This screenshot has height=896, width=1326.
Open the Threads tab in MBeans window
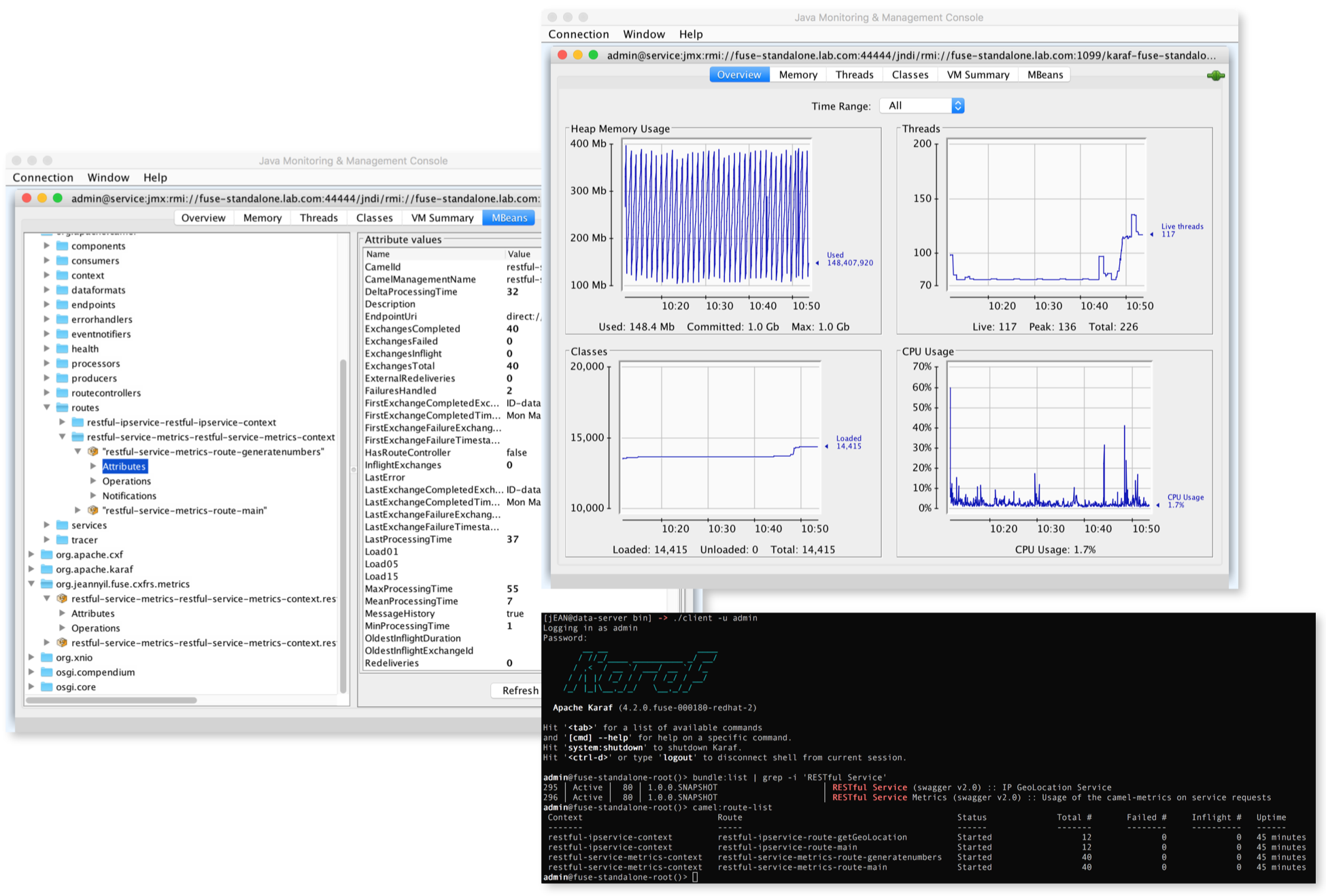(x=318, y=218)
